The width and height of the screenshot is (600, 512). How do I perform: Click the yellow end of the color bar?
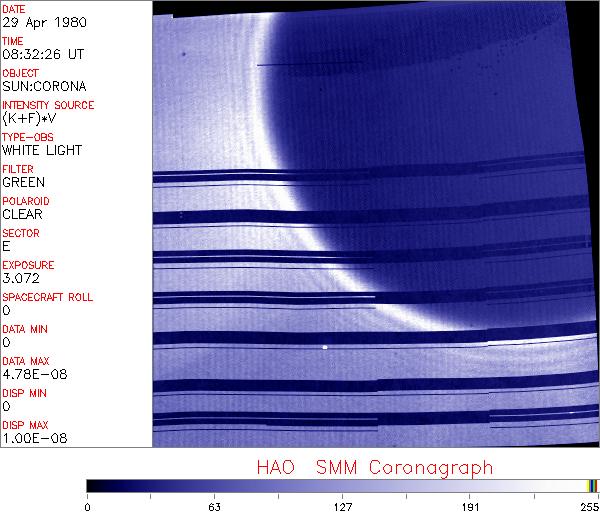click(590, 485)
